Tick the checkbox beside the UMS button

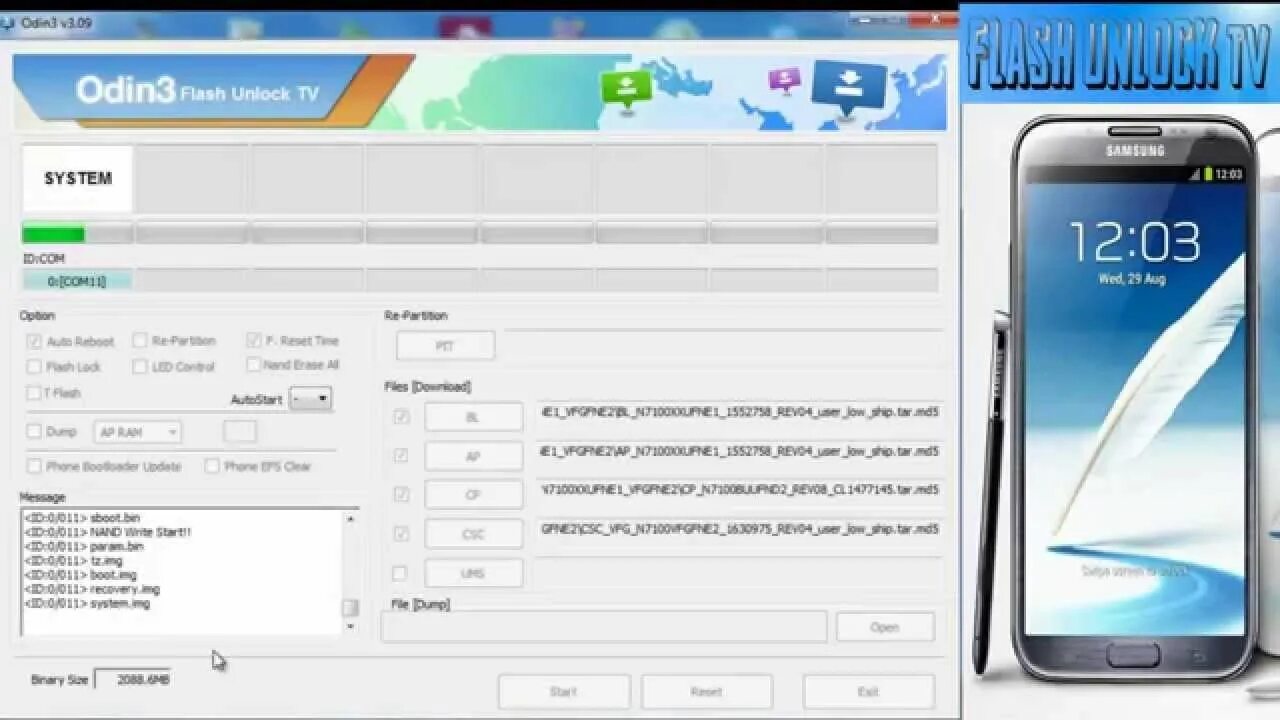click(400, 573)
